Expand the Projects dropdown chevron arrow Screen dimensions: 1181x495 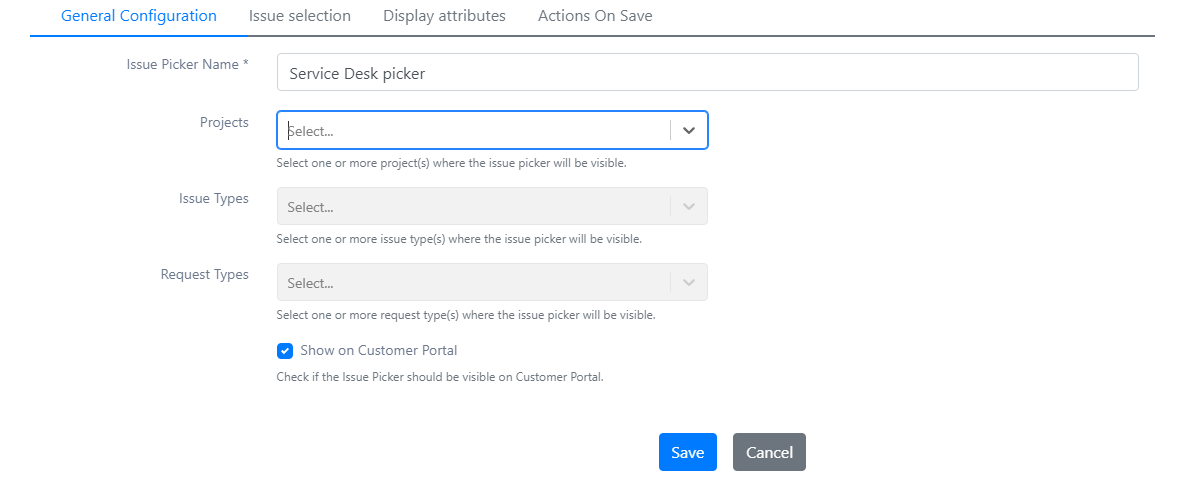point(688,130)
